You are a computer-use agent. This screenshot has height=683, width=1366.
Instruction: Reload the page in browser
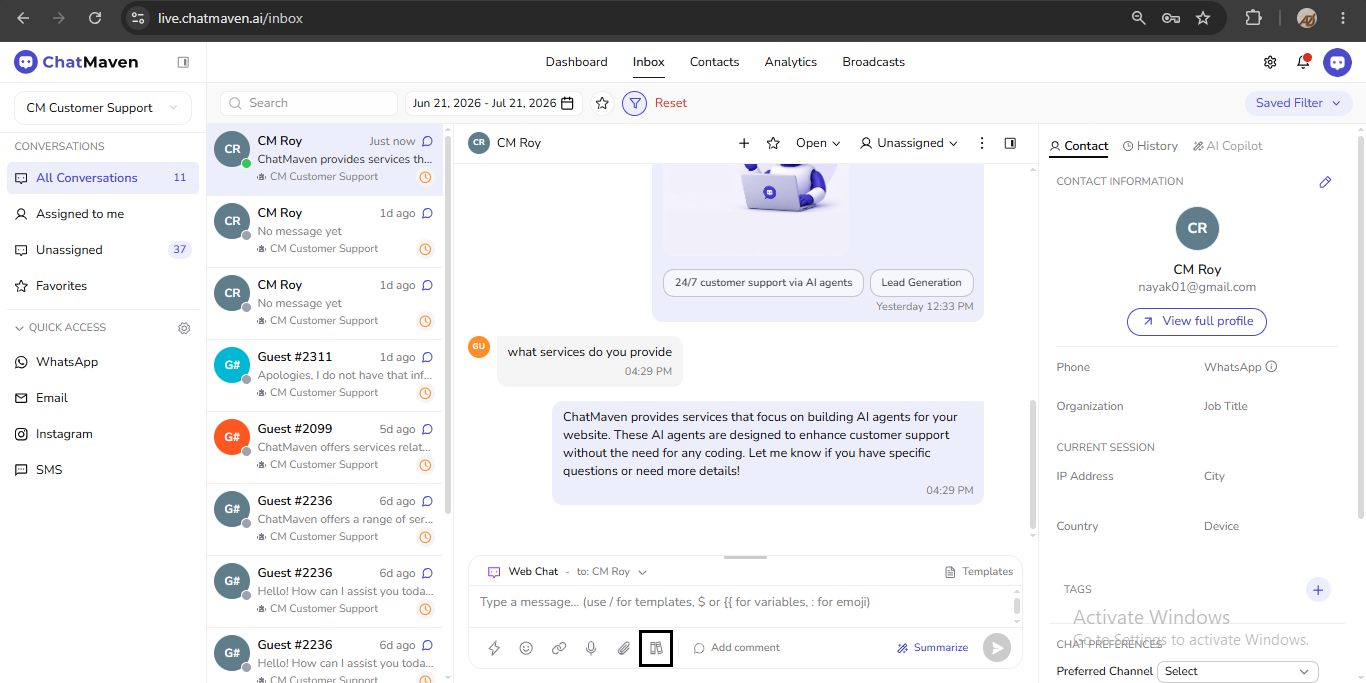click(95, 18)
